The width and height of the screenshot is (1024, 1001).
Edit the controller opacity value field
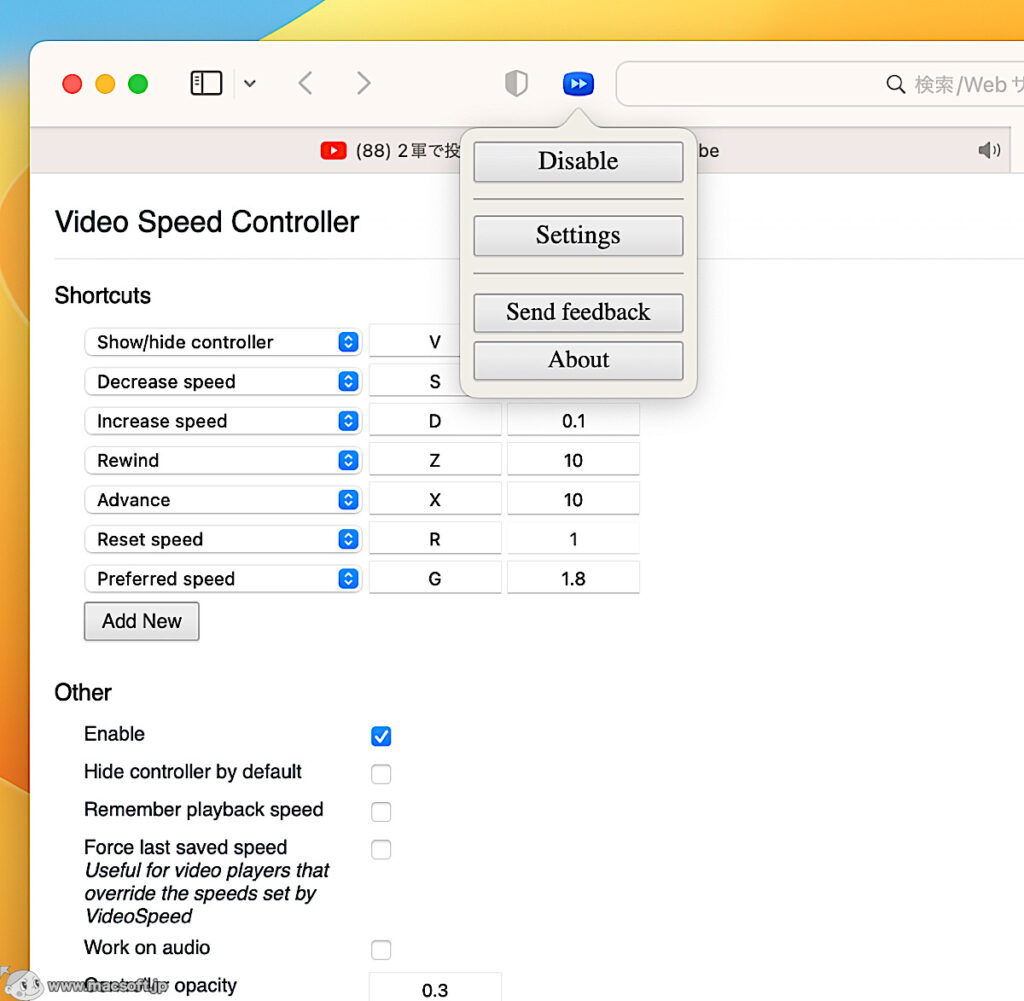(435, 989)
